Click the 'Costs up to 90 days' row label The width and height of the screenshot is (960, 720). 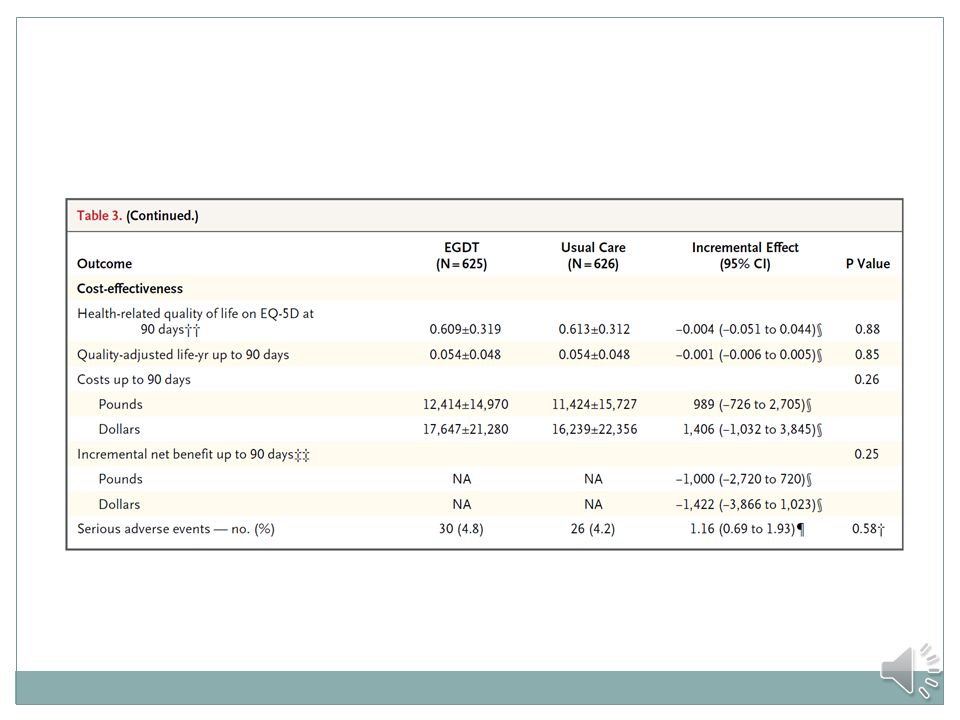pyautogui.click(x=133, y=380)
